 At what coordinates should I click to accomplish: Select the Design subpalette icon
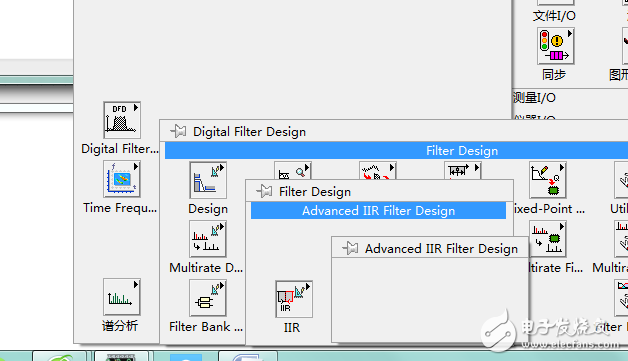point(208,180)
